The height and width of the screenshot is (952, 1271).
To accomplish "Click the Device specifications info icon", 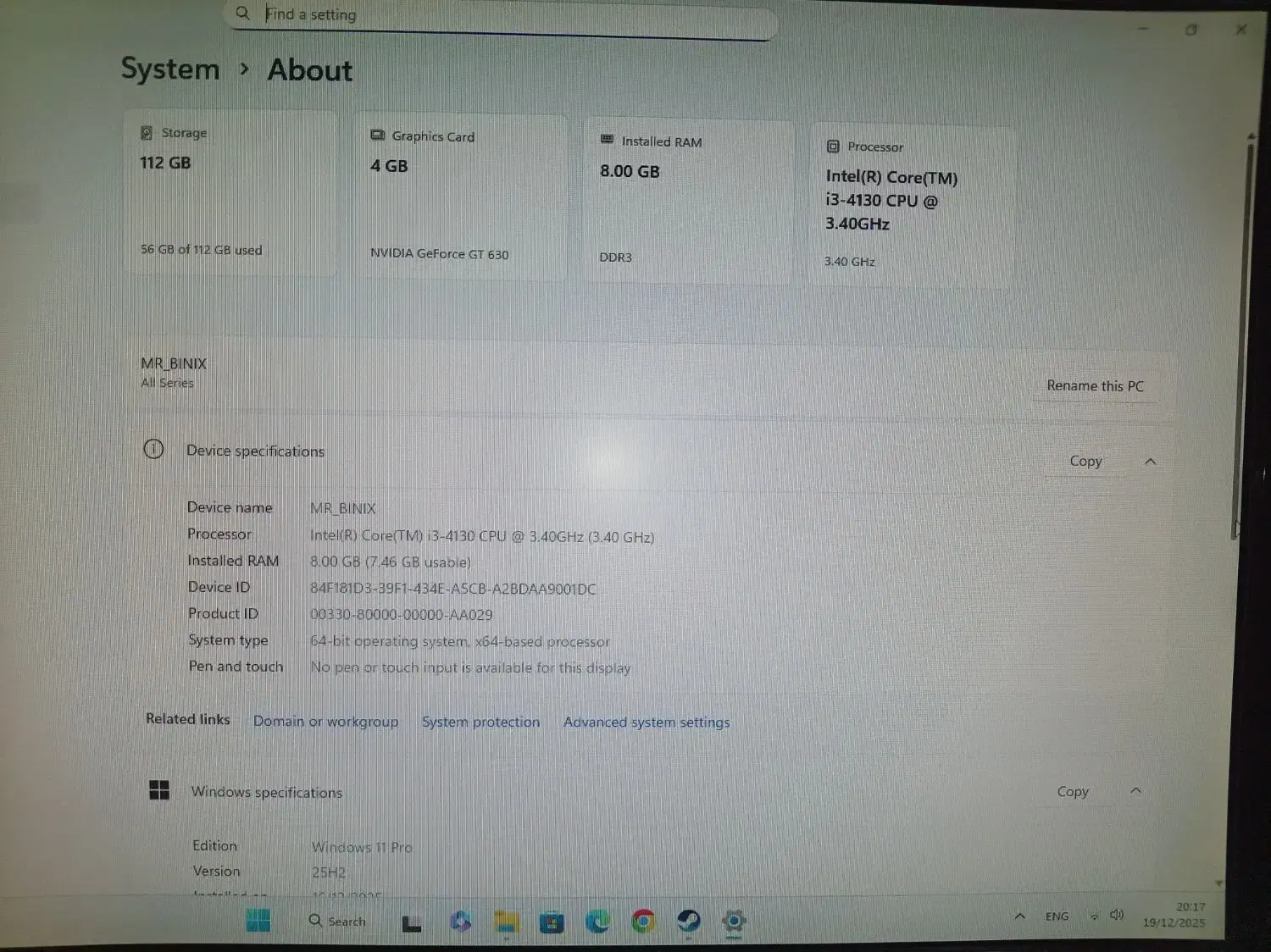I will coord(153,449).
